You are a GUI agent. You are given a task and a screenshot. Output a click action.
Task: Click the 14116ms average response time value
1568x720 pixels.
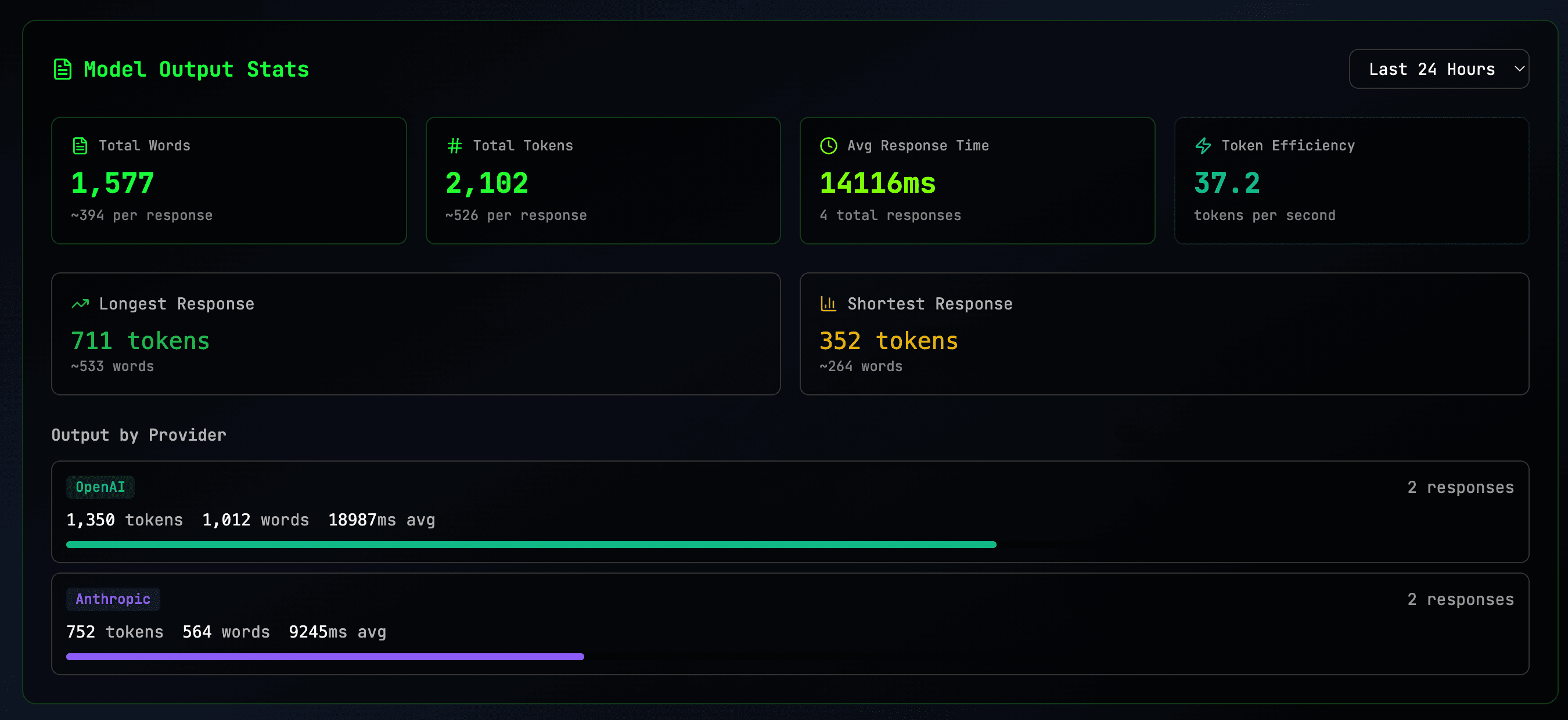(x=877, y=183)
